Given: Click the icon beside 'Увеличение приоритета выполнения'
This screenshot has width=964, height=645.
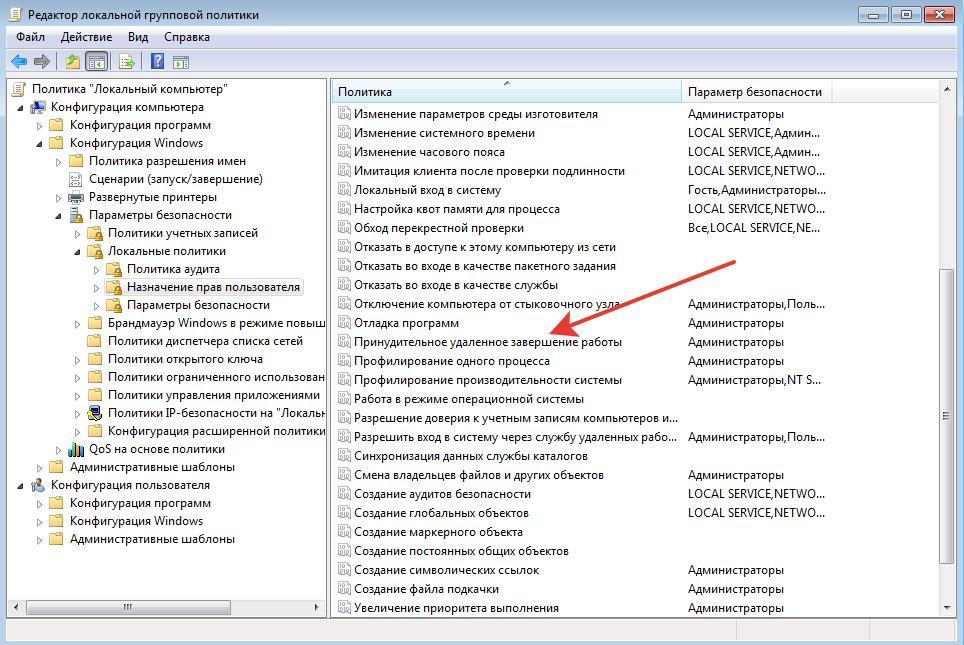Looking at the screenshot, I should [344, 608].
